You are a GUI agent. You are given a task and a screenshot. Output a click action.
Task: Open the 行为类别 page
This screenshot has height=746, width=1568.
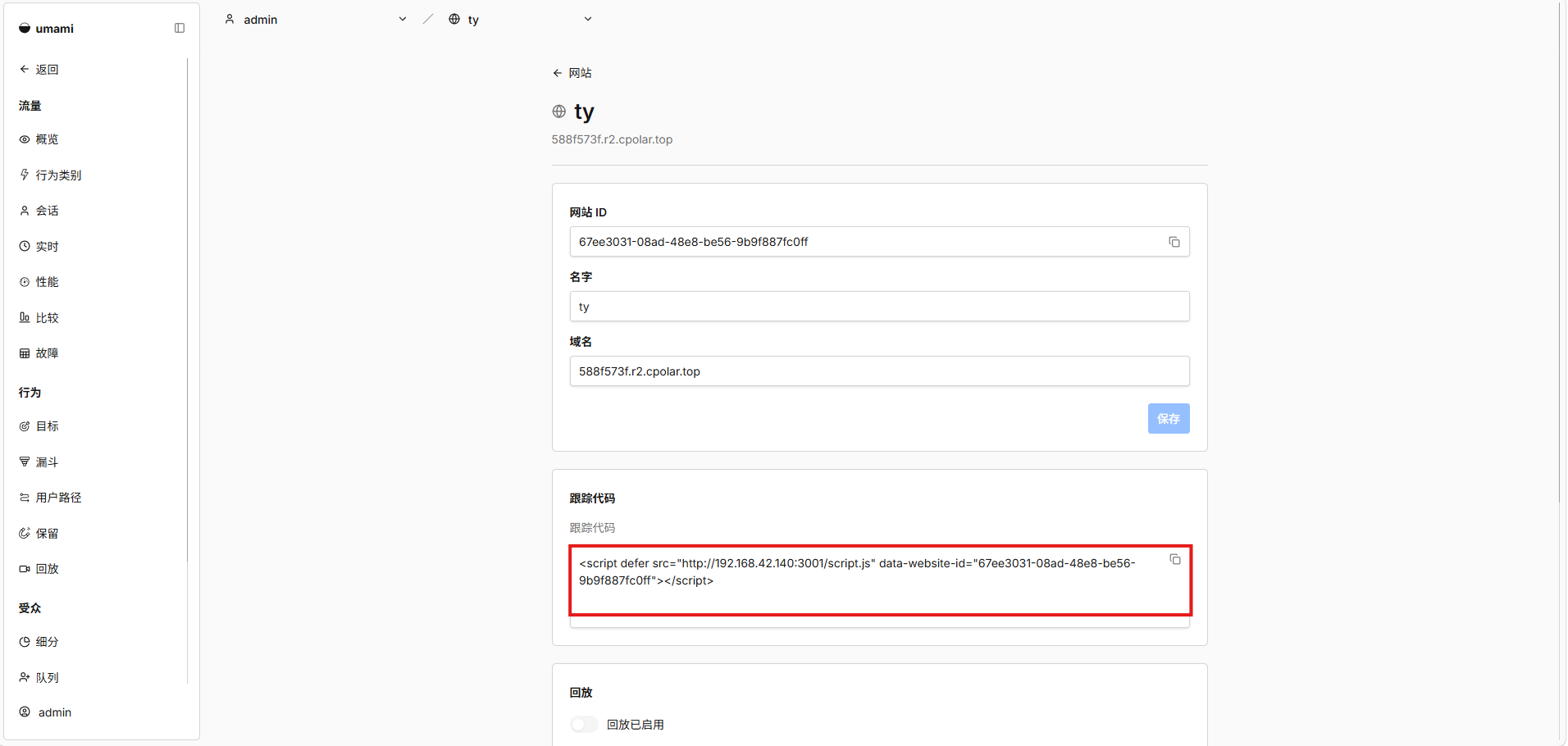point(51,175)
